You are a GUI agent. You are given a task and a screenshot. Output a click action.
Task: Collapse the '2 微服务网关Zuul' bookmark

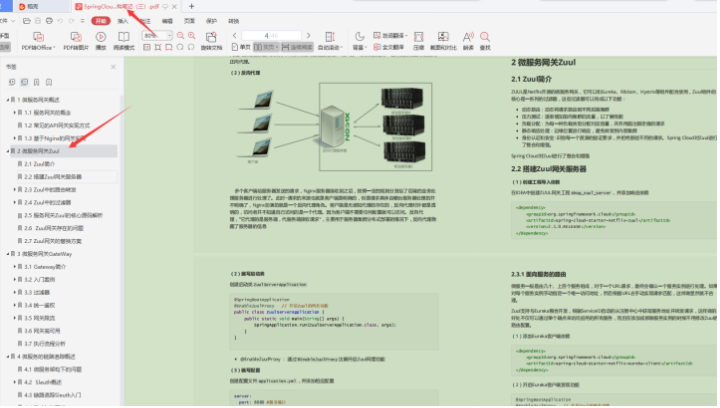pyautogui.click(x=7, y=151)
